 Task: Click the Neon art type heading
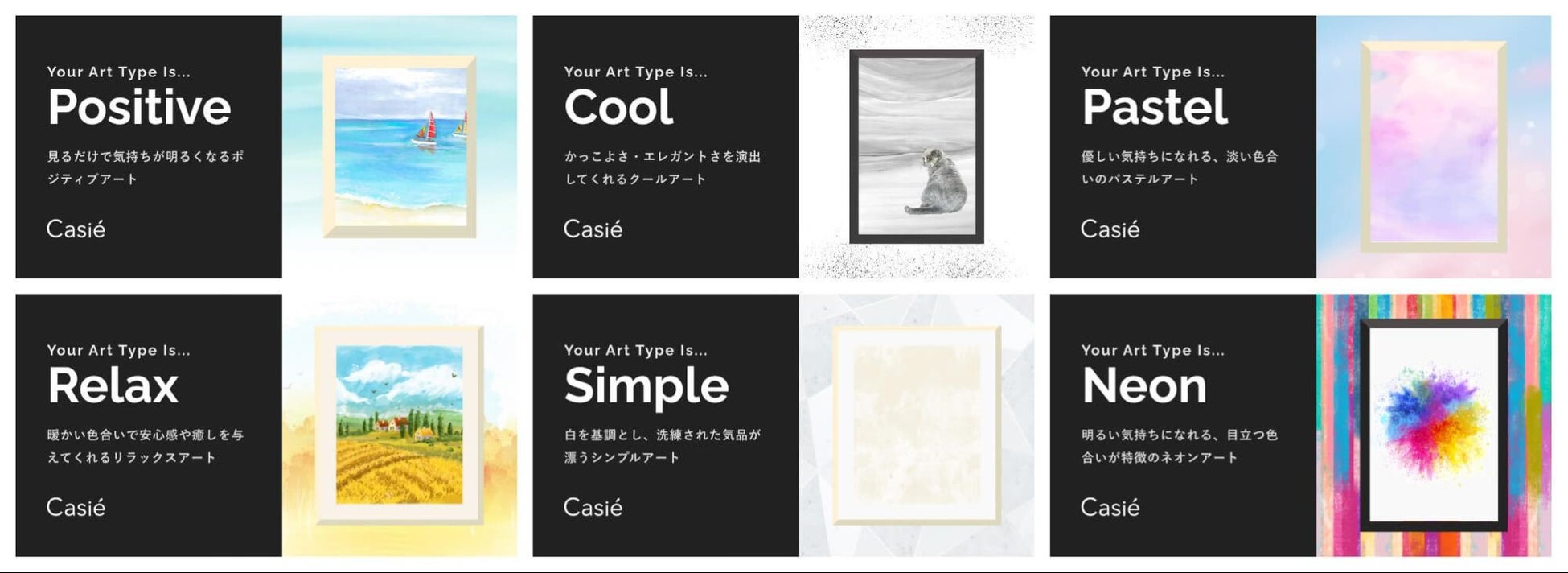[x=1144, y=385]
